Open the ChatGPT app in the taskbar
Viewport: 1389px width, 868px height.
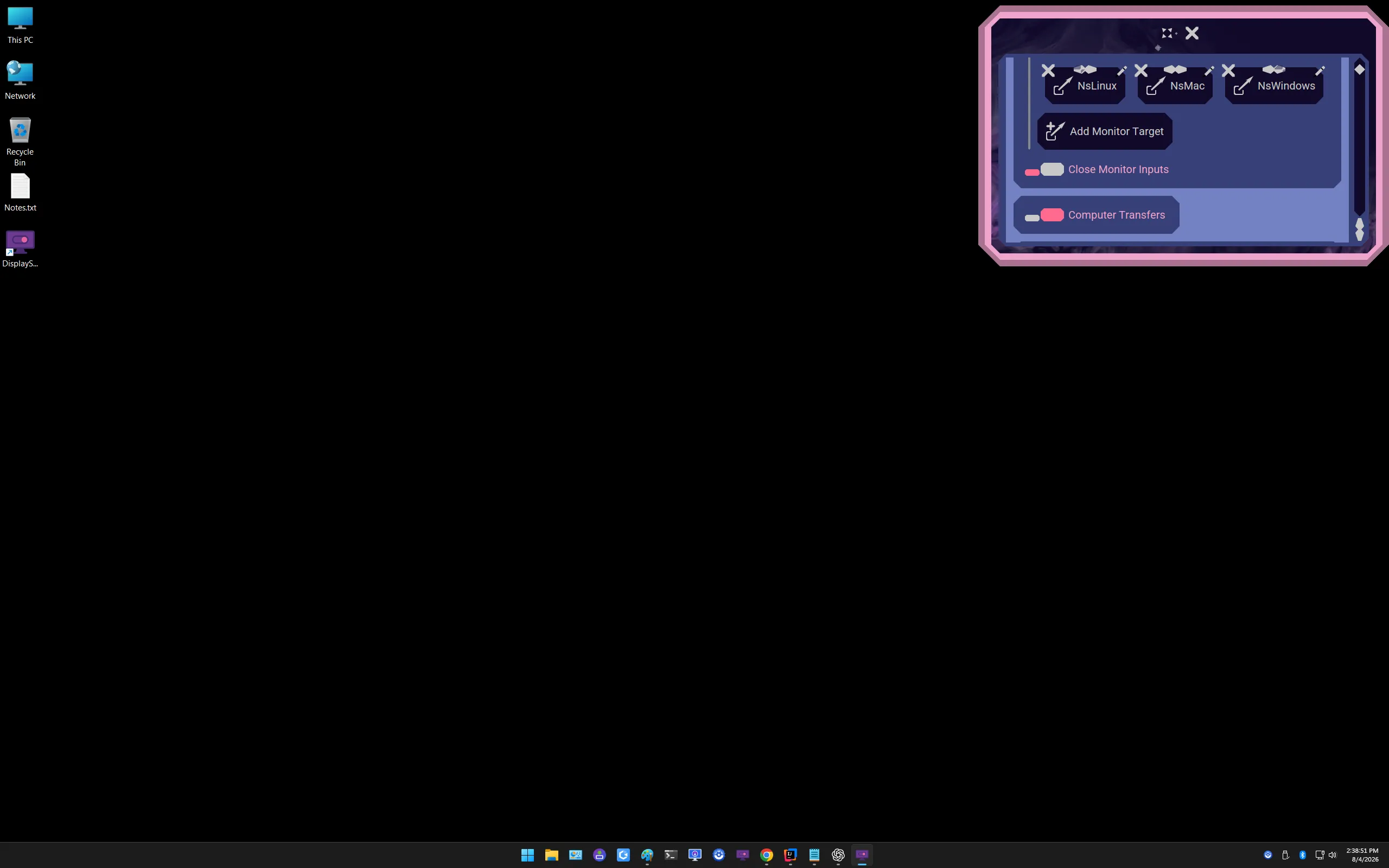tap(838, 855)
